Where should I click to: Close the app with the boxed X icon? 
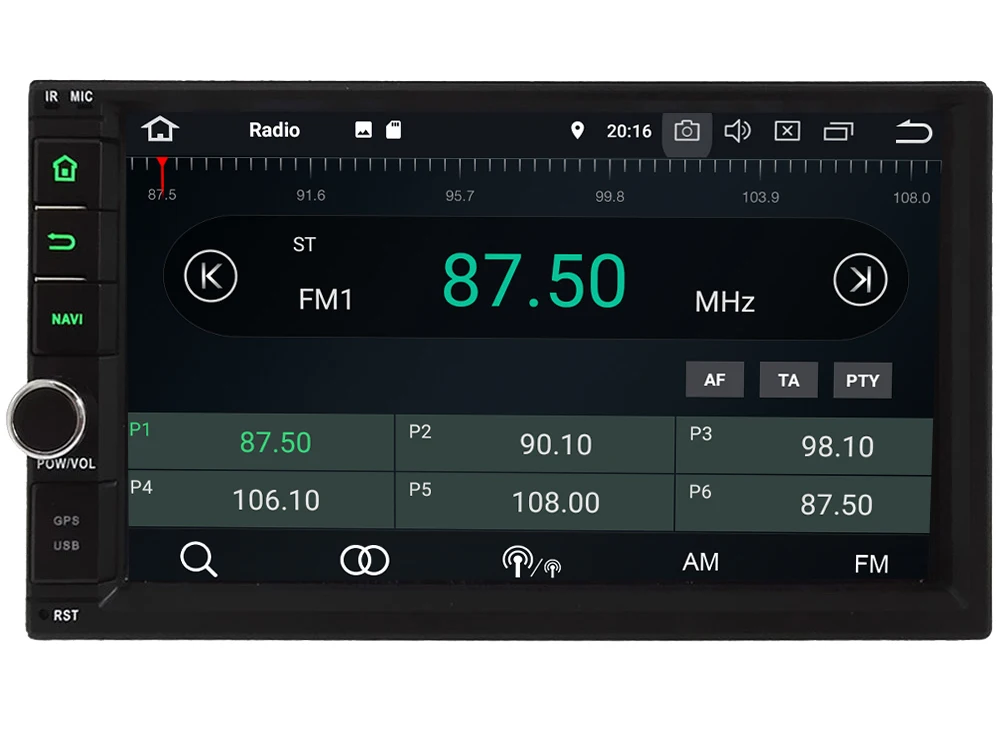tap(787, 131)
